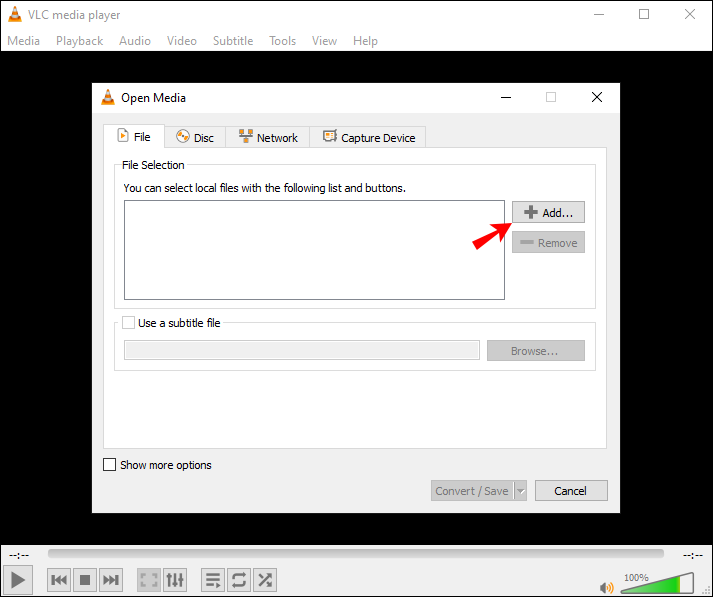This screenshot has width=713, height=597.
Task: Mute audio using the speaker icon
Action: (607, 587)
